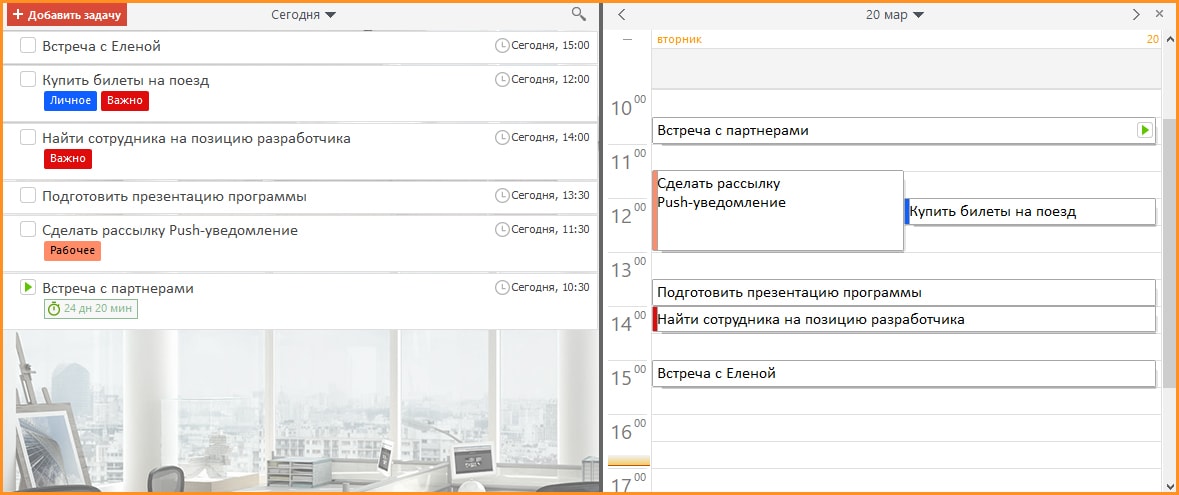Click Важно tag under Найти сотрудника

[68, 159]
